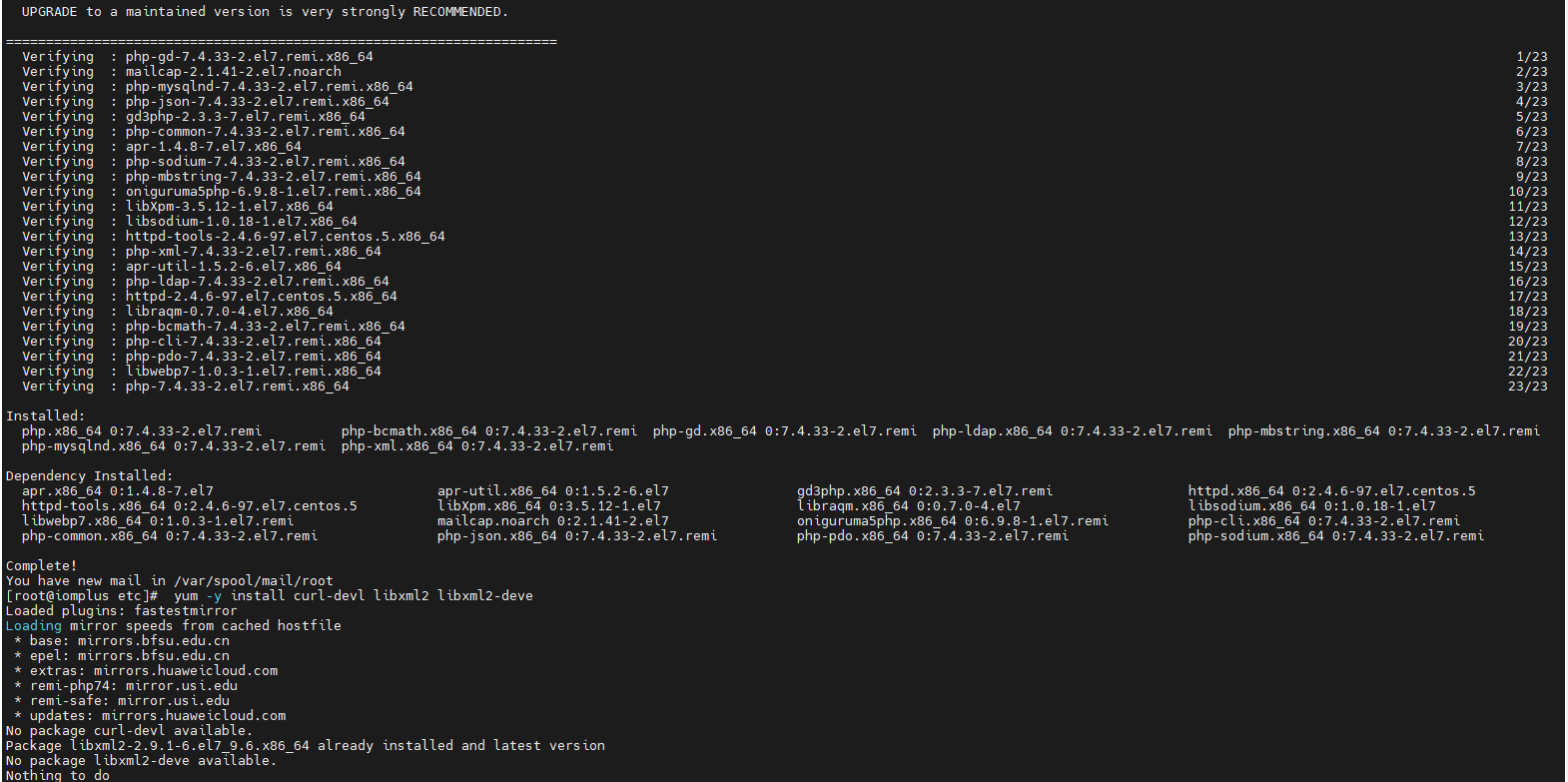Click 'No package curl-devl available' message

click(x=129, y=730)
